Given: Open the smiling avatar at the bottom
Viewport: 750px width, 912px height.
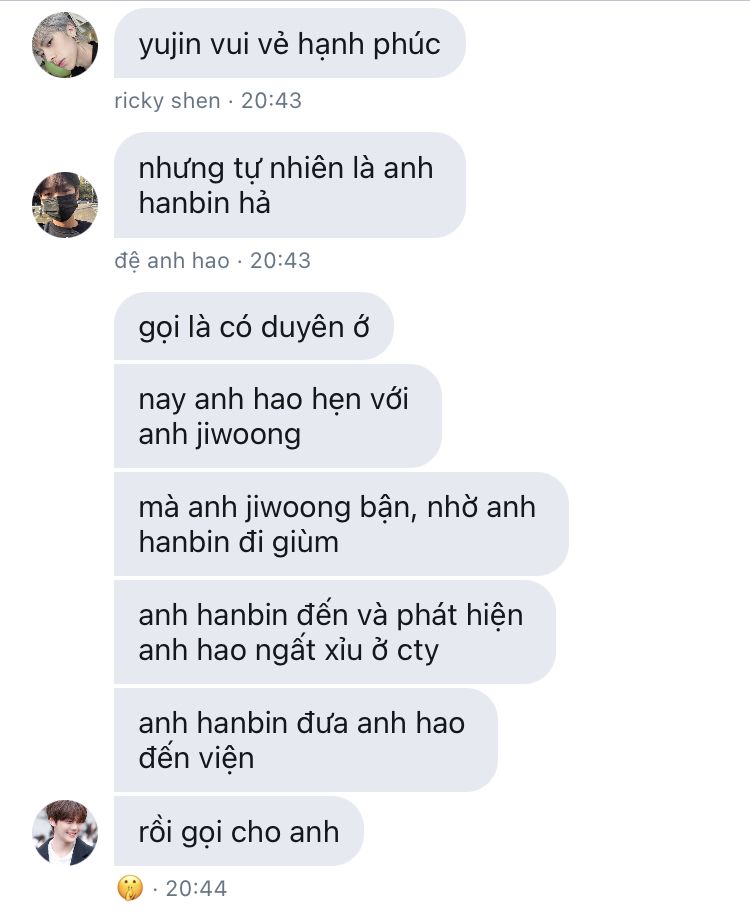Looking at the screenshot, I should click(x=65, y=832).
